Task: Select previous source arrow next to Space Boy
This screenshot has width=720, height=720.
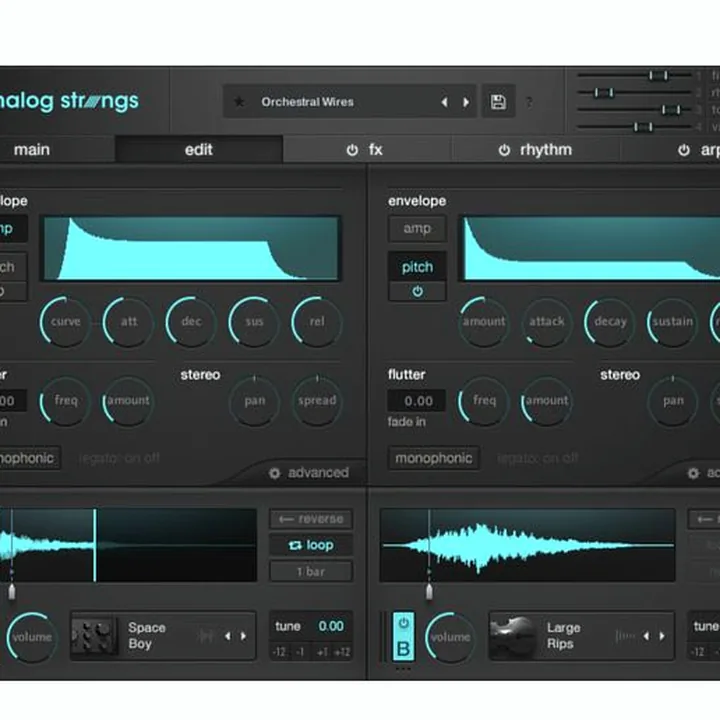Action: [227, 636]
